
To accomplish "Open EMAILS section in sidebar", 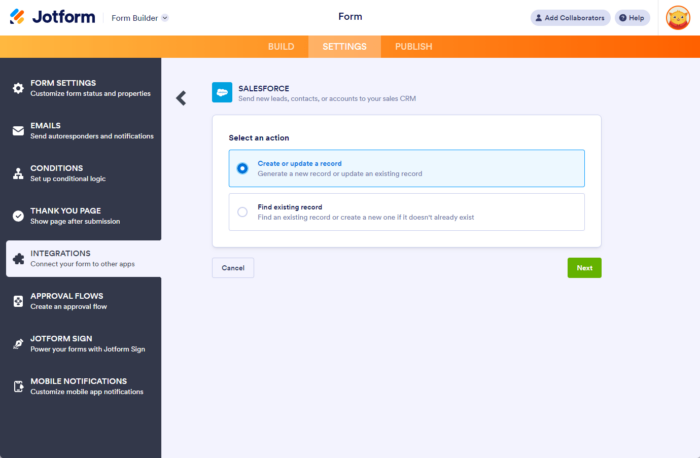I will 83,130.
